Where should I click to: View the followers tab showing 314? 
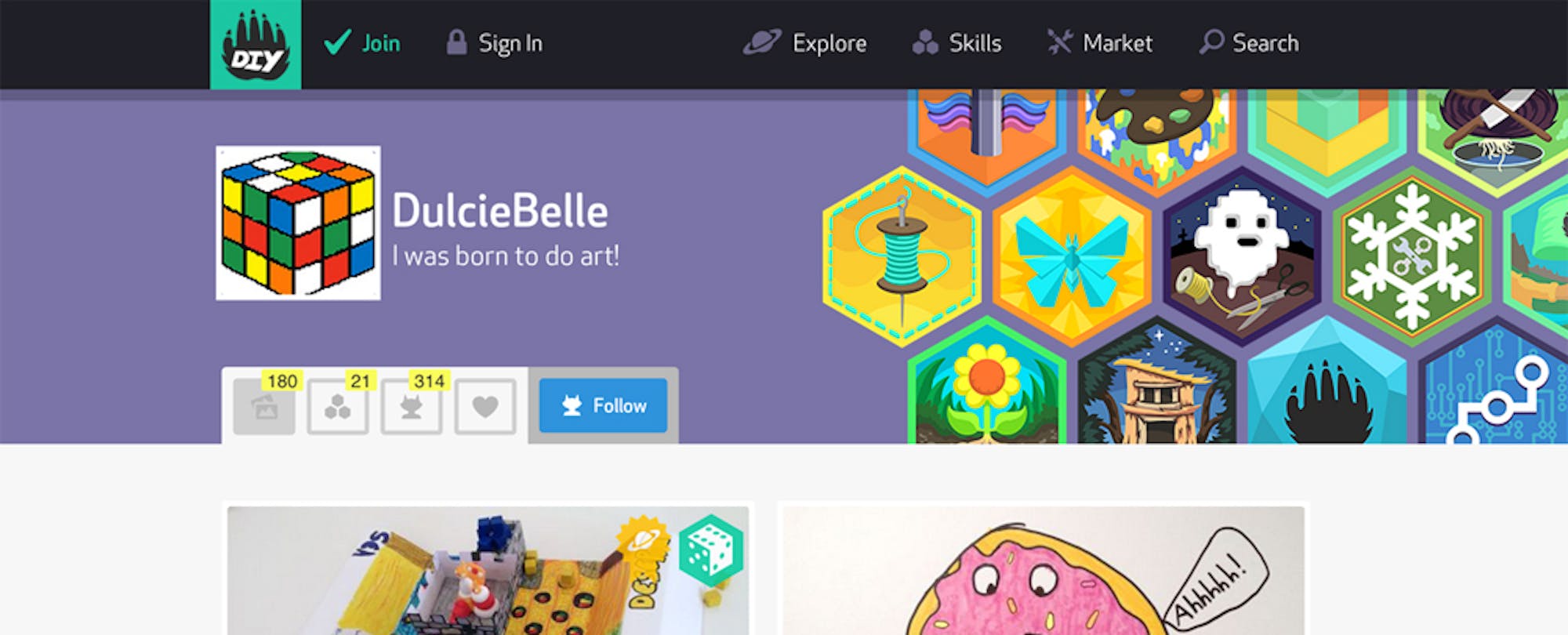pyautogui.click(x=412, y=406)
